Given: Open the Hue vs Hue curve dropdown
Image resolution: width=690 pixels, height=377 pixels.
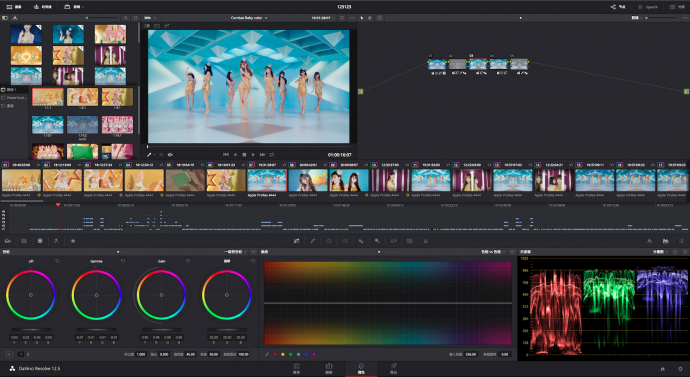Looking at the screenshot, I should [x=493, y=252].
